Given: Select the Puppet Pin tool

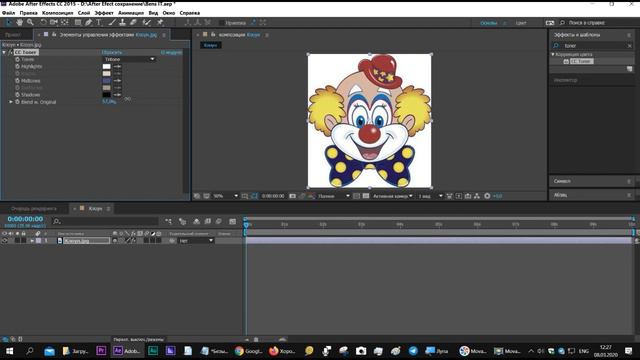Looking at the screenshot, I should coord(160,22).
